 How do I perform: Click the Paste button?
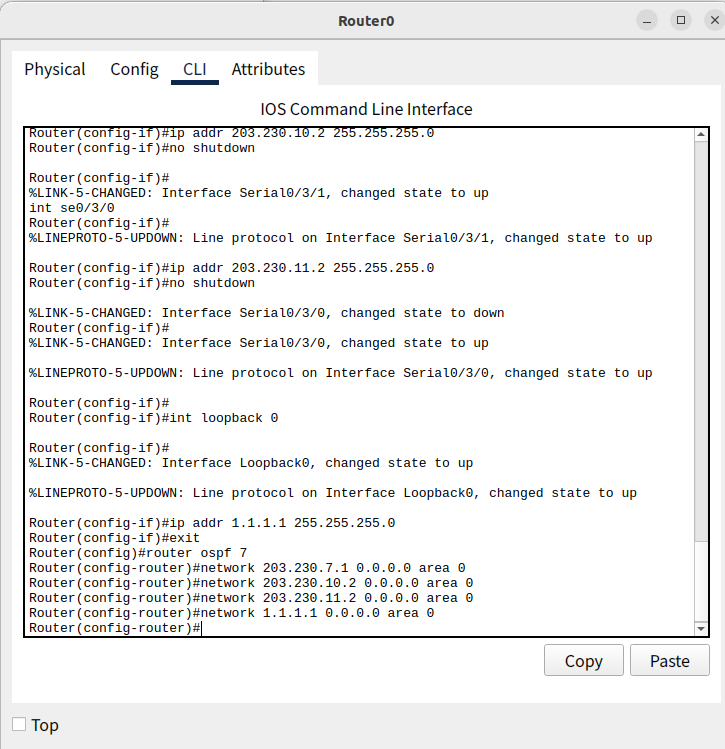(x=670, y=660)
